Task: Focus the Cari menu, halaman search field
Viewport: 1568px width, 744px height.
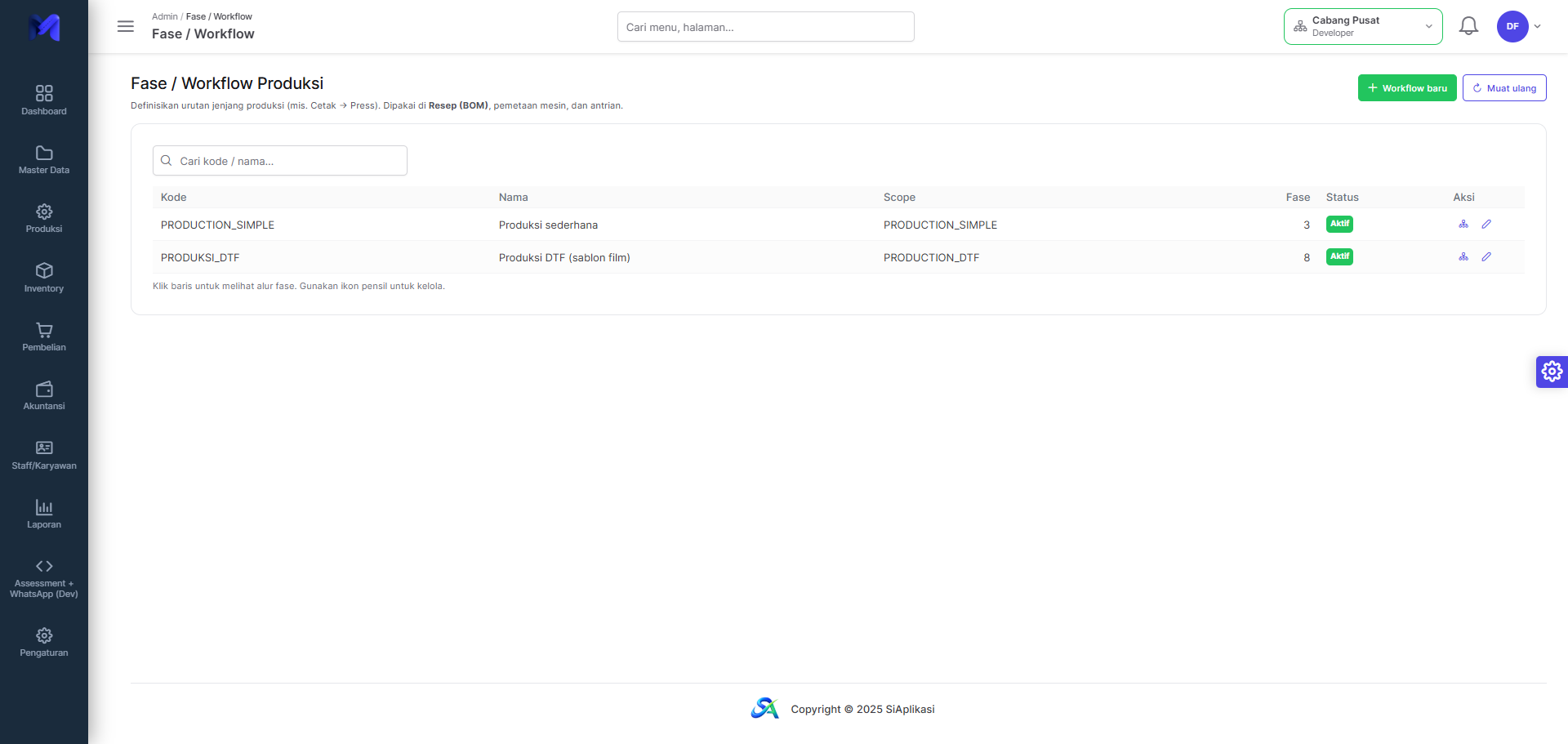Action: (x=766, y=27)
